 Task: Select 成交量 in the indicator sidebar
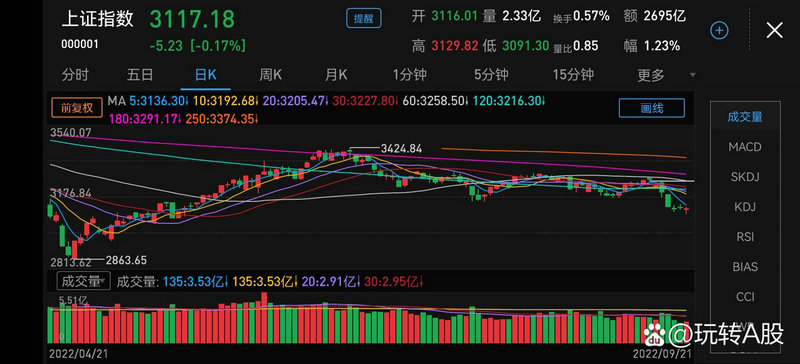click(745, 116)
